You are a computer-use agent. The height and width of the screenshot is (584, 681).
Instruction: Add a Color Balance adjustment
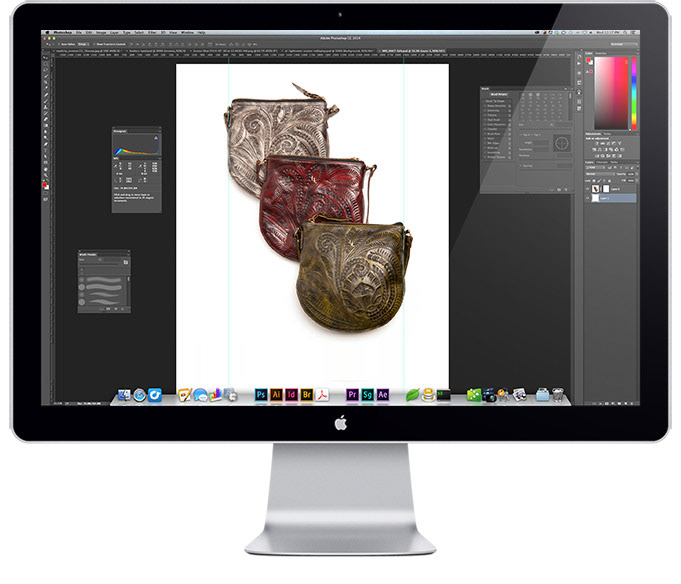click(x=600, y=150)
